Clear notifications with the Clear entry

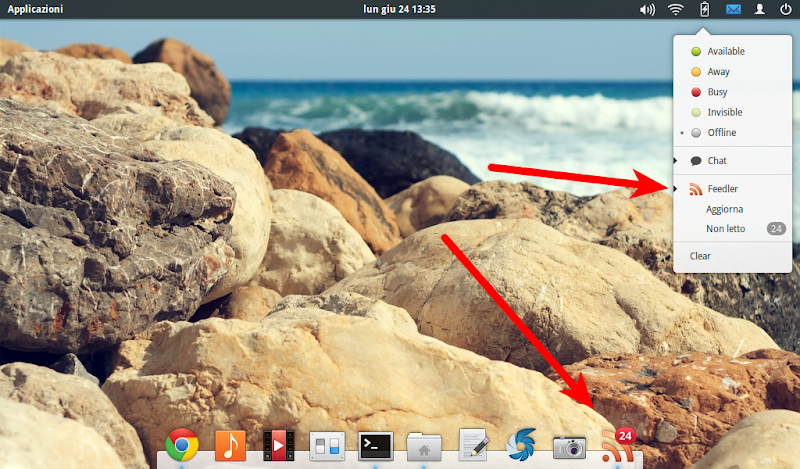(733, 256)
